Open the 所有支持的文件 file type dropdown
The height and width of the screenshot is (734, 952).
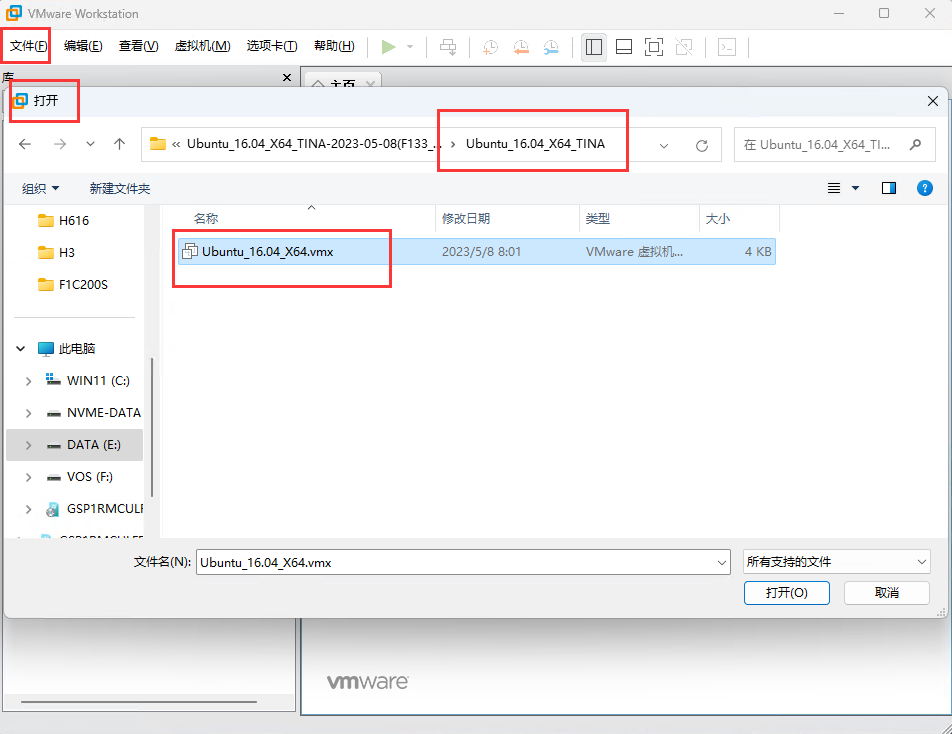[x=836, y=562]
